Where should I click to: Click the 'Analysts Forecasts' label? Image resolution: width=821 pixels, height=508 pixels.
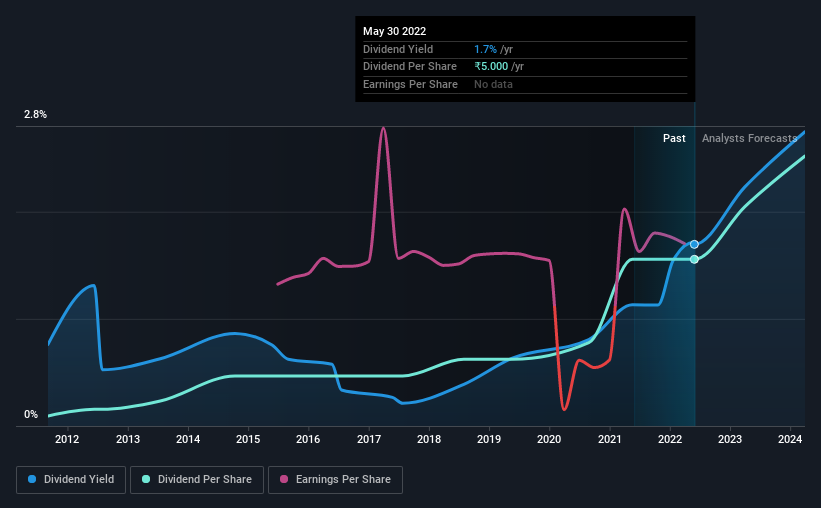[x=749, y=138]
